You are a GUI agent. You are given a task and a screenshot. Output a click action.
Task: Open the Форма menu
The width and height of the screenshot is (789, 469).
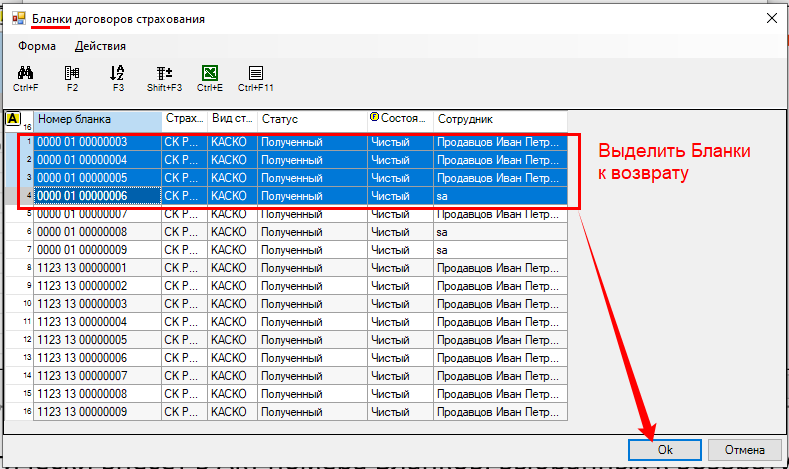click(36, 46)
